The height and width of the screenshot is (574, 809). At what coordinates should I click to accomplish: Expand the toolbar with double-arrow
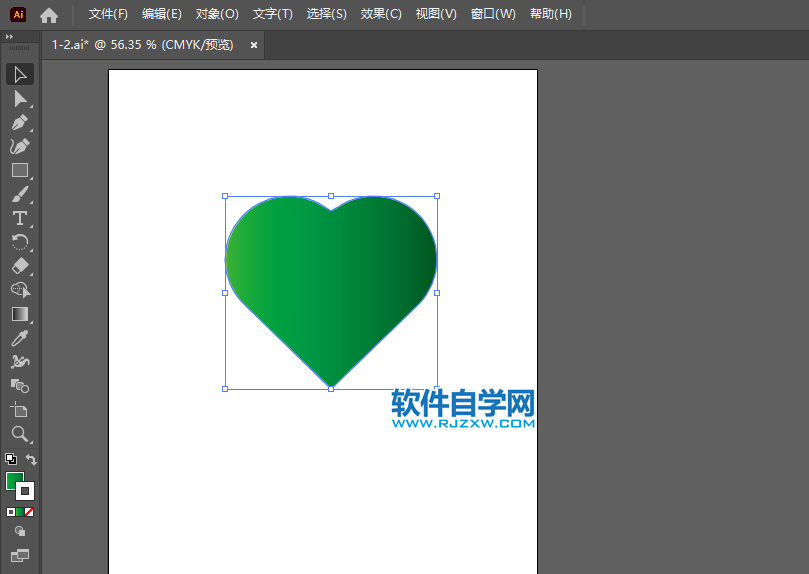point(9,37)
